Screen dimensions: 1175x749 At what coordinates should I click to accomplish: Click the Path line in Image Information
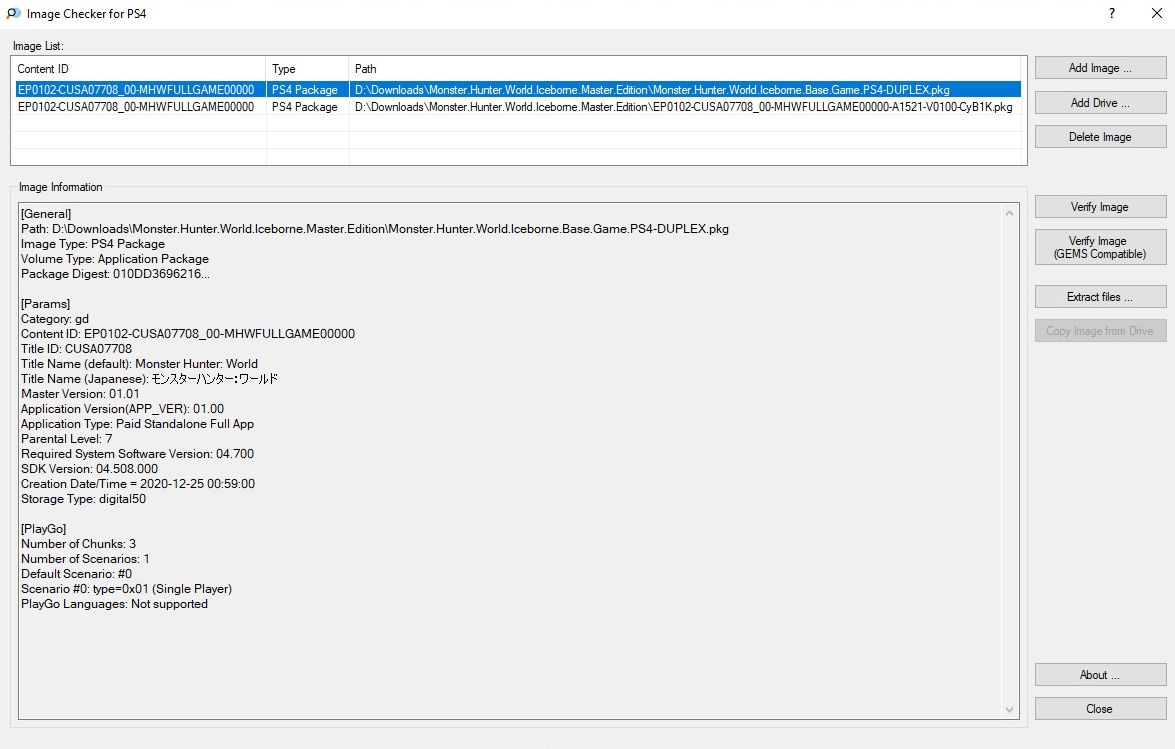point(375,229)
